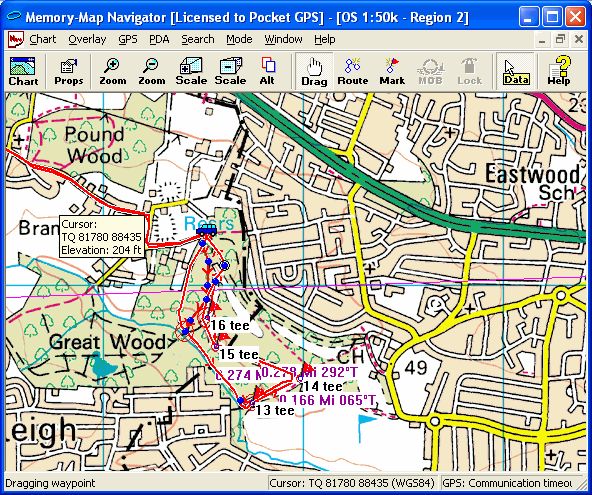
Task: Click the 49 spot height label
Action: coord(416,367)
